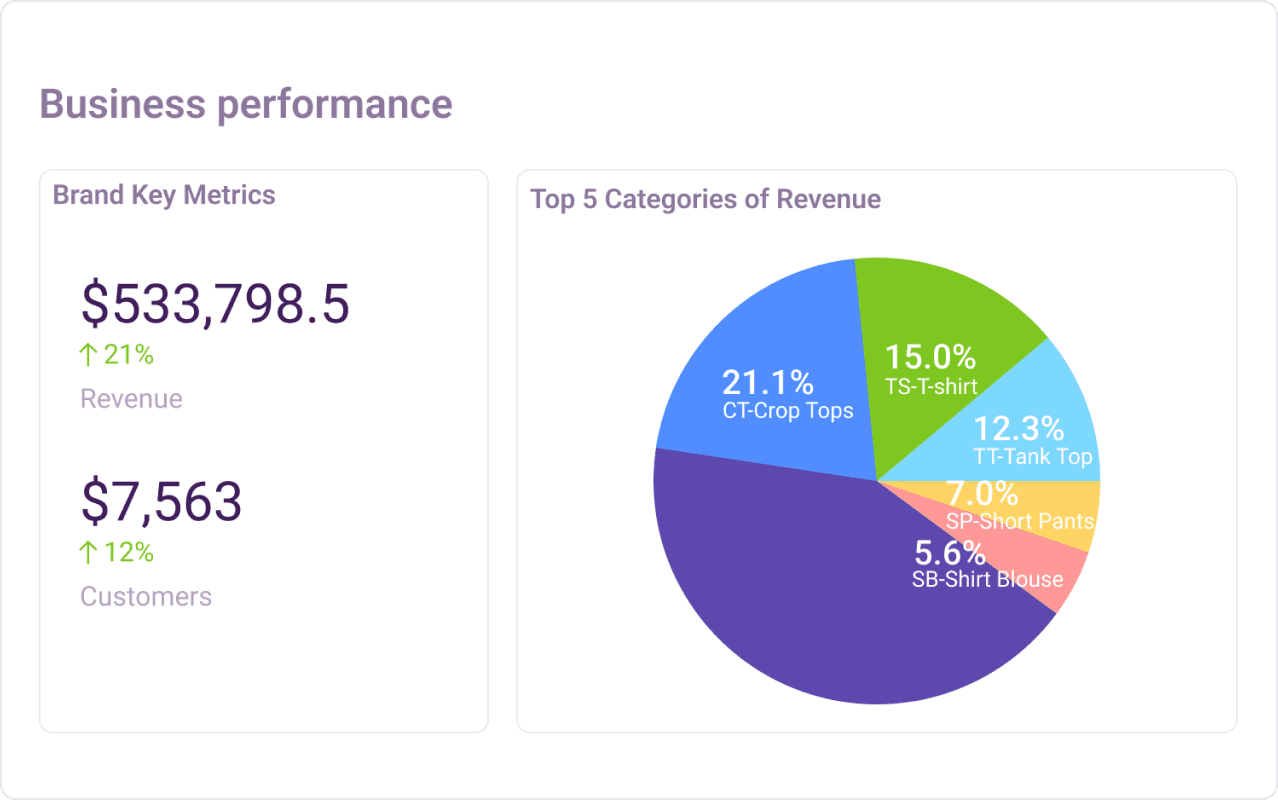Click the green upward arrow beside 12%
The height and width of the screenshot is (800, 1278).
click(86, 552)
